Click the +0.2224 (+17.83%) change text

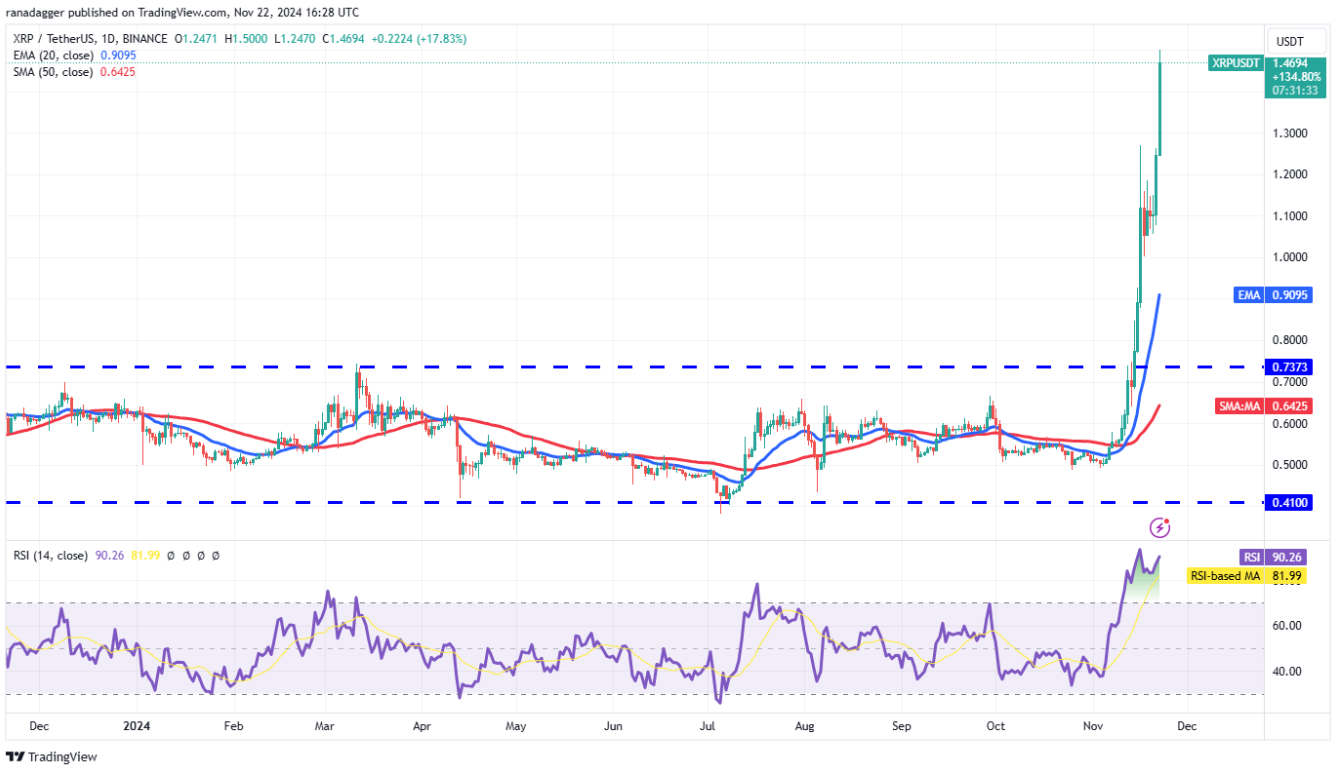[x=418, y=39]
